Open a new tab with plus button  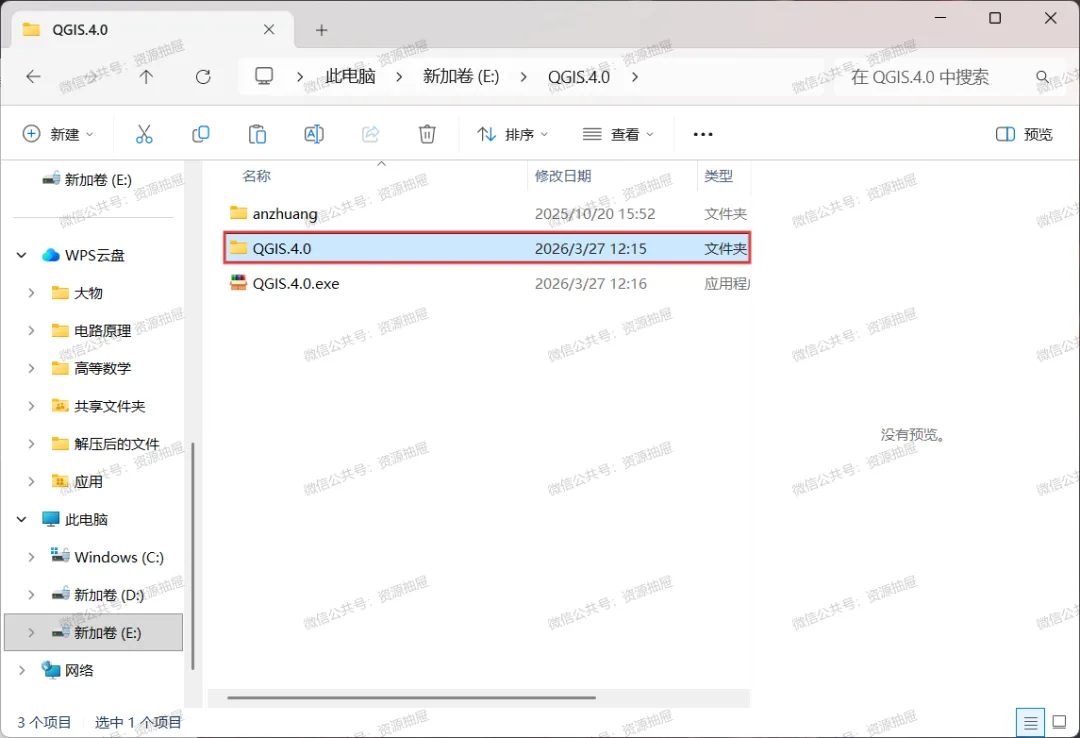(x=321, y=30)
